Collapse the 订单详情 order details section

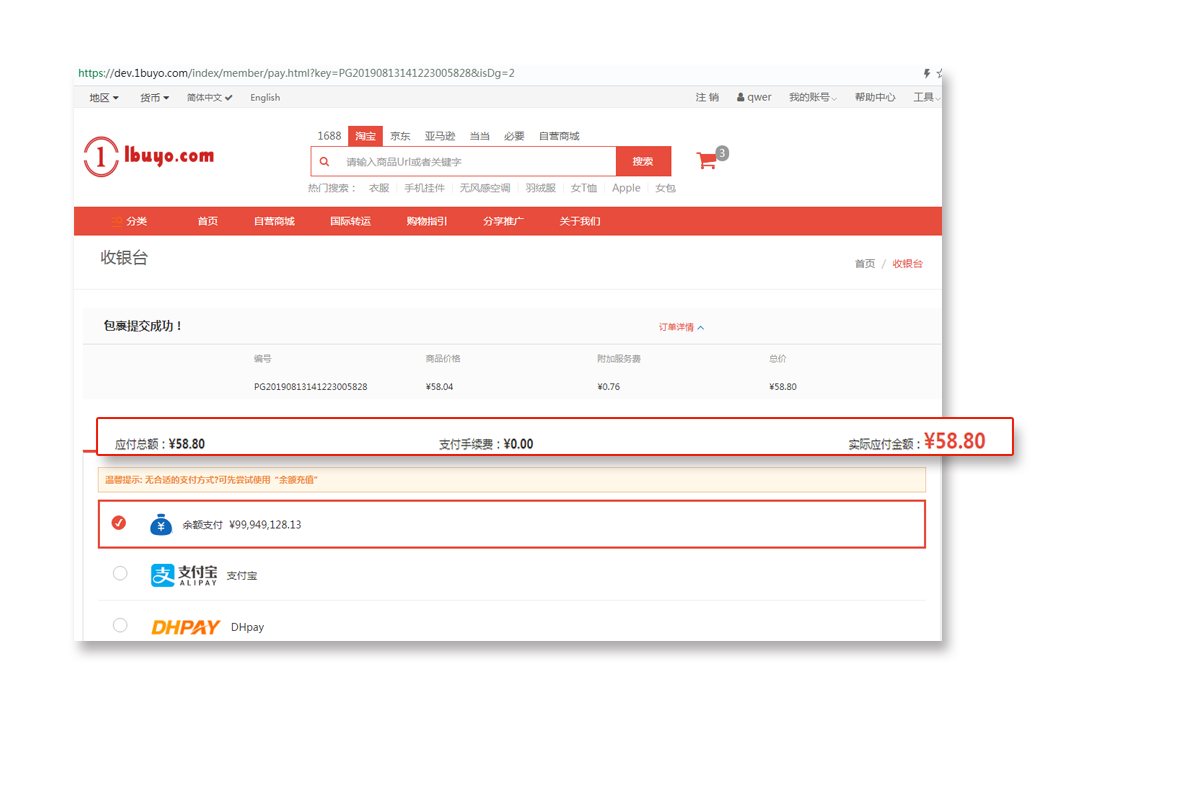click(681, 327)
